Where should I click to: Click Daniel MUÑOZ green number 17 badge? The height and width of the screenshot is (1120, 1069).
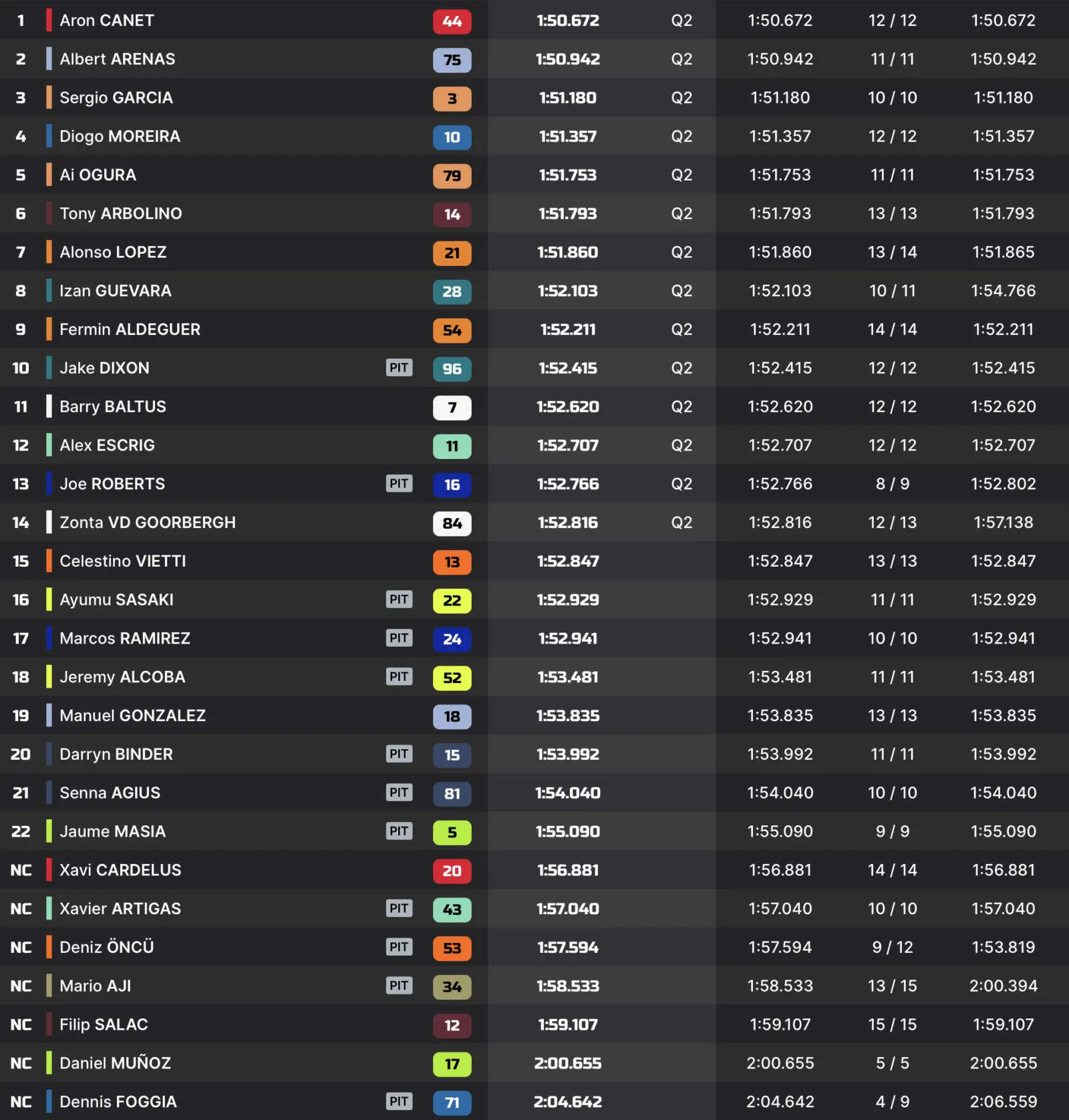point(452,1064)
